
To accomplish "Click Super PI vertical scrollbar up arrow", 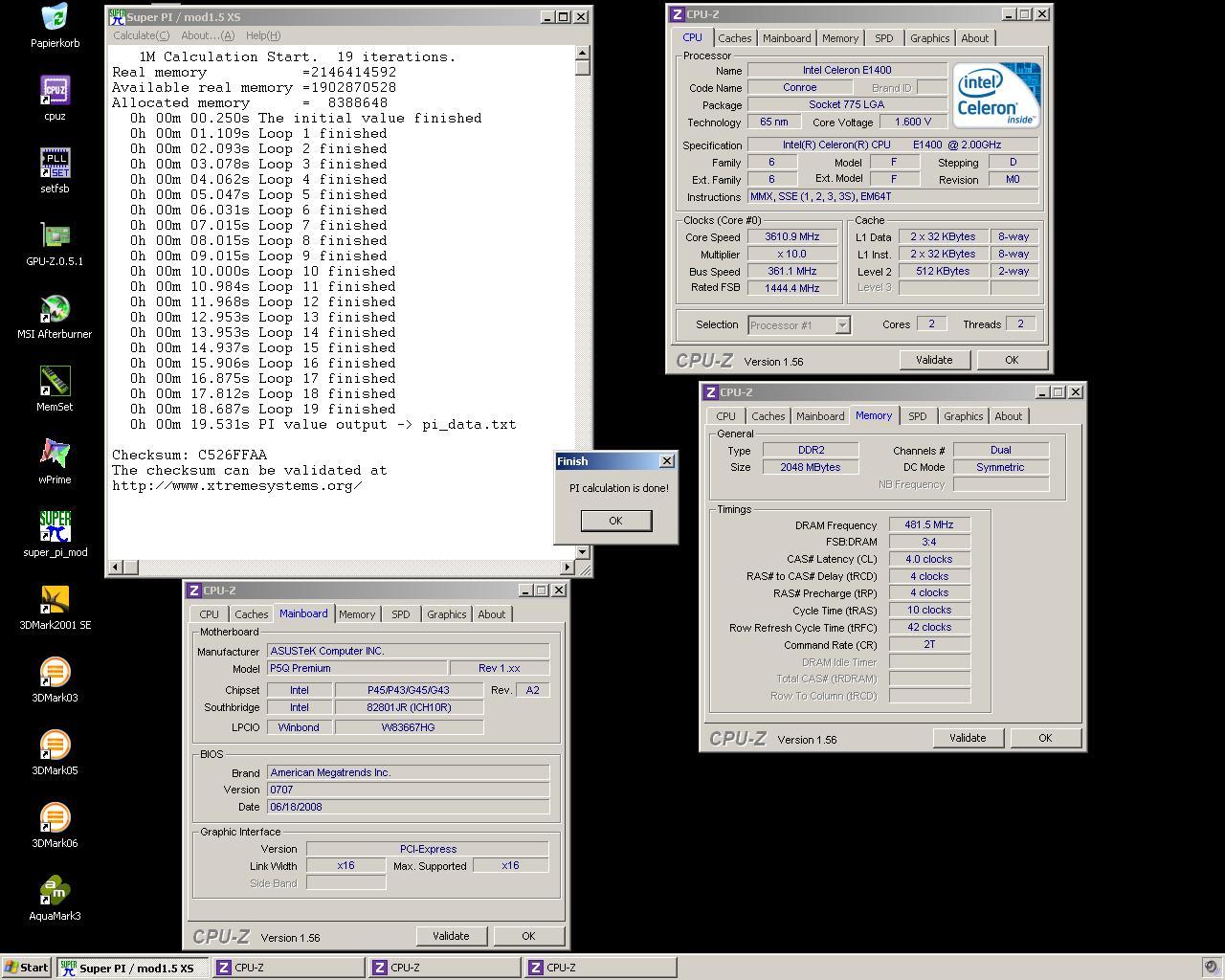I will tap(582, 53).
